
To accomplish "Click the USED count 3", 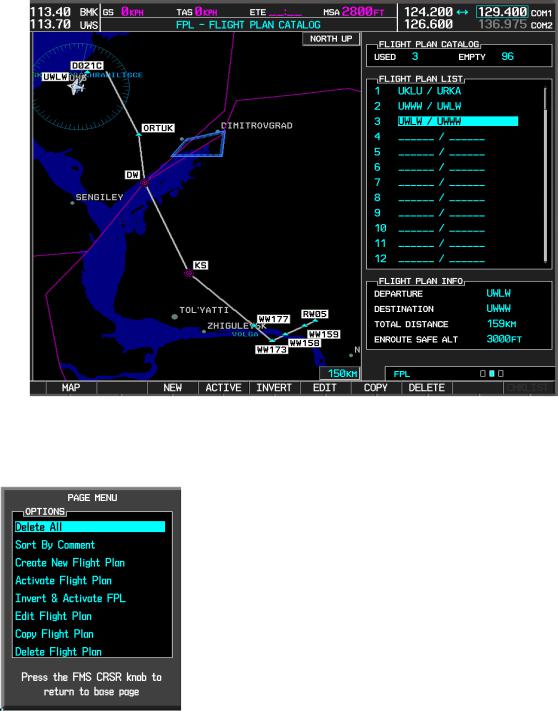I will pos(415,57).
